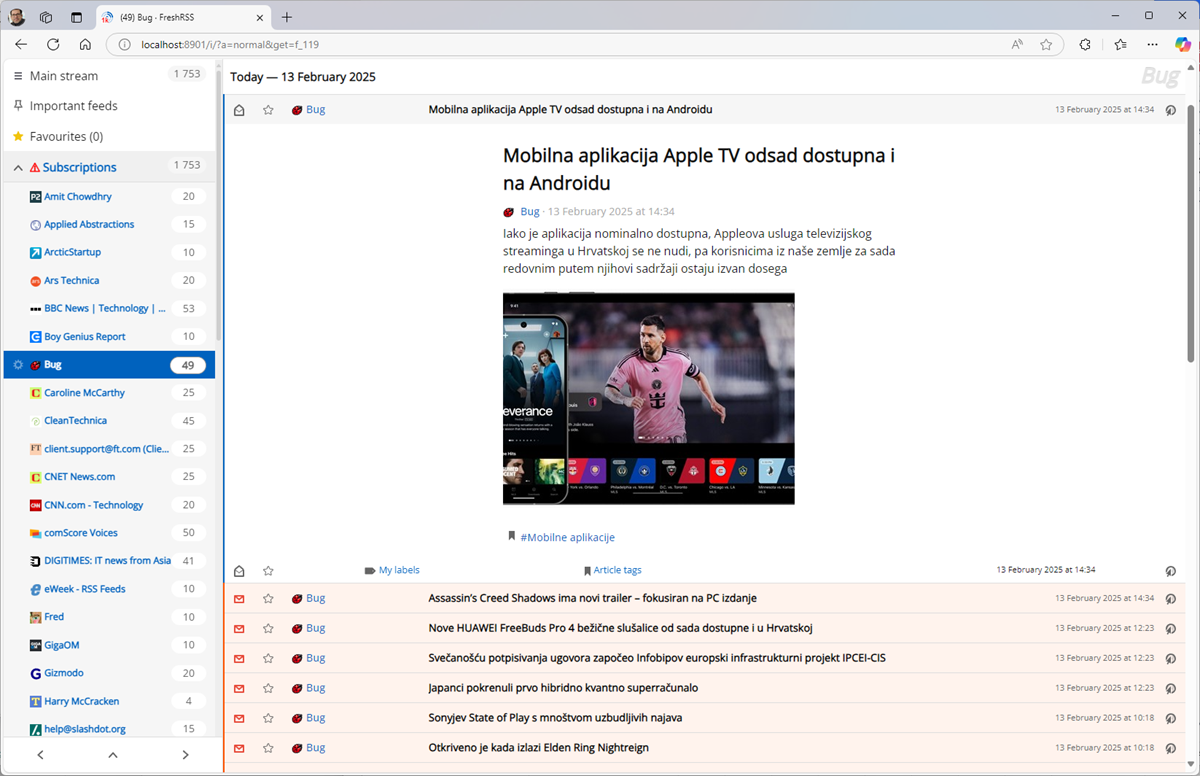Mark Elden Ring Nightreign article as read

coord(239,748)
